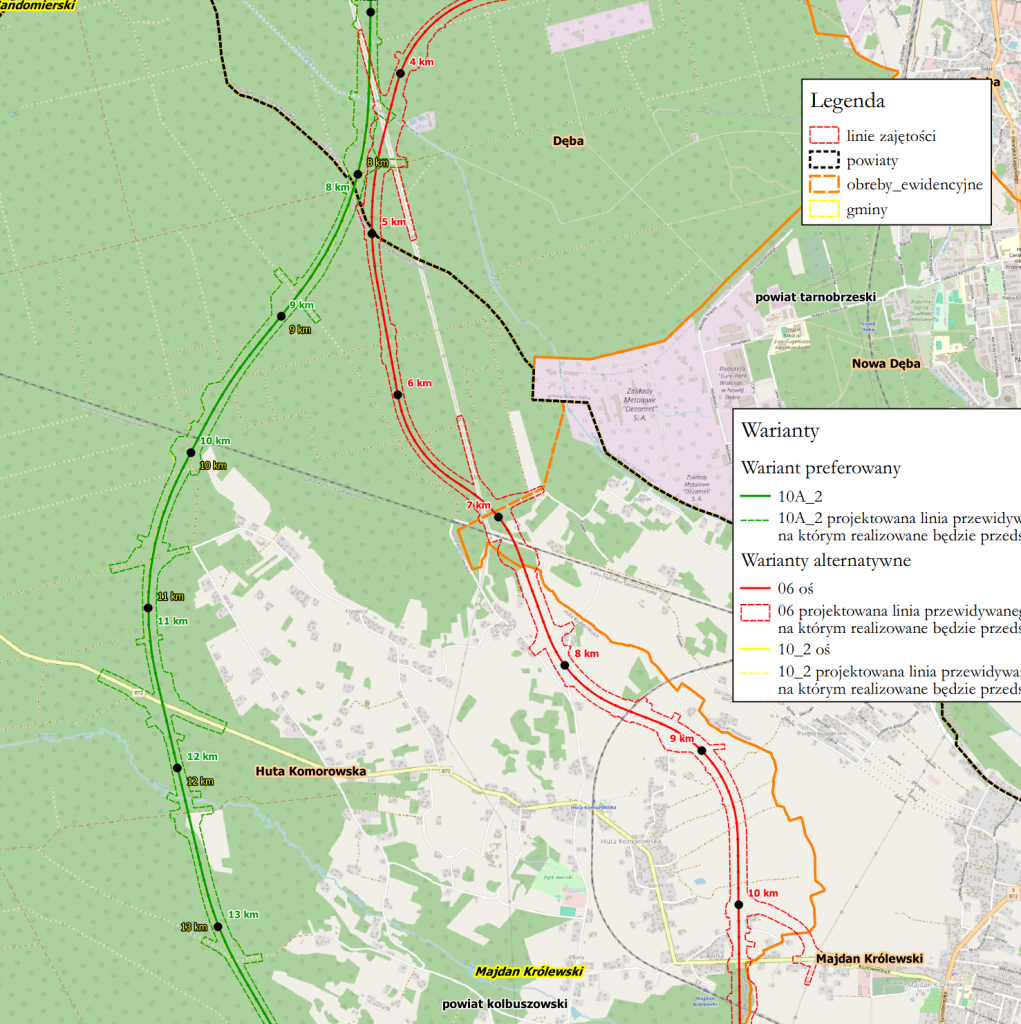Select the green 10 km route marker

[x=191, y=453]
